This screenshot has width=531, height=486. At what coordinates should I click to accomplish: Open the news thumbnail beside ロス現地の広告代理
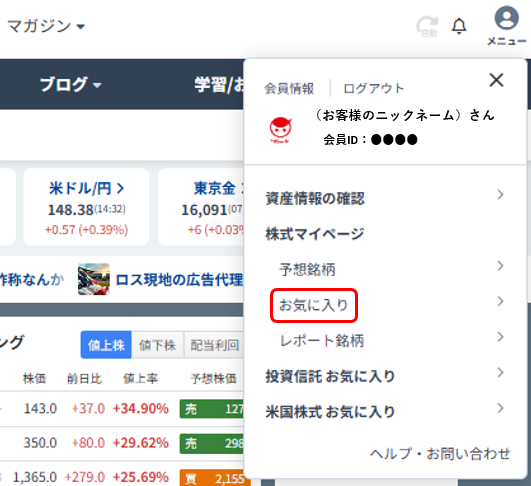(94, 279)
